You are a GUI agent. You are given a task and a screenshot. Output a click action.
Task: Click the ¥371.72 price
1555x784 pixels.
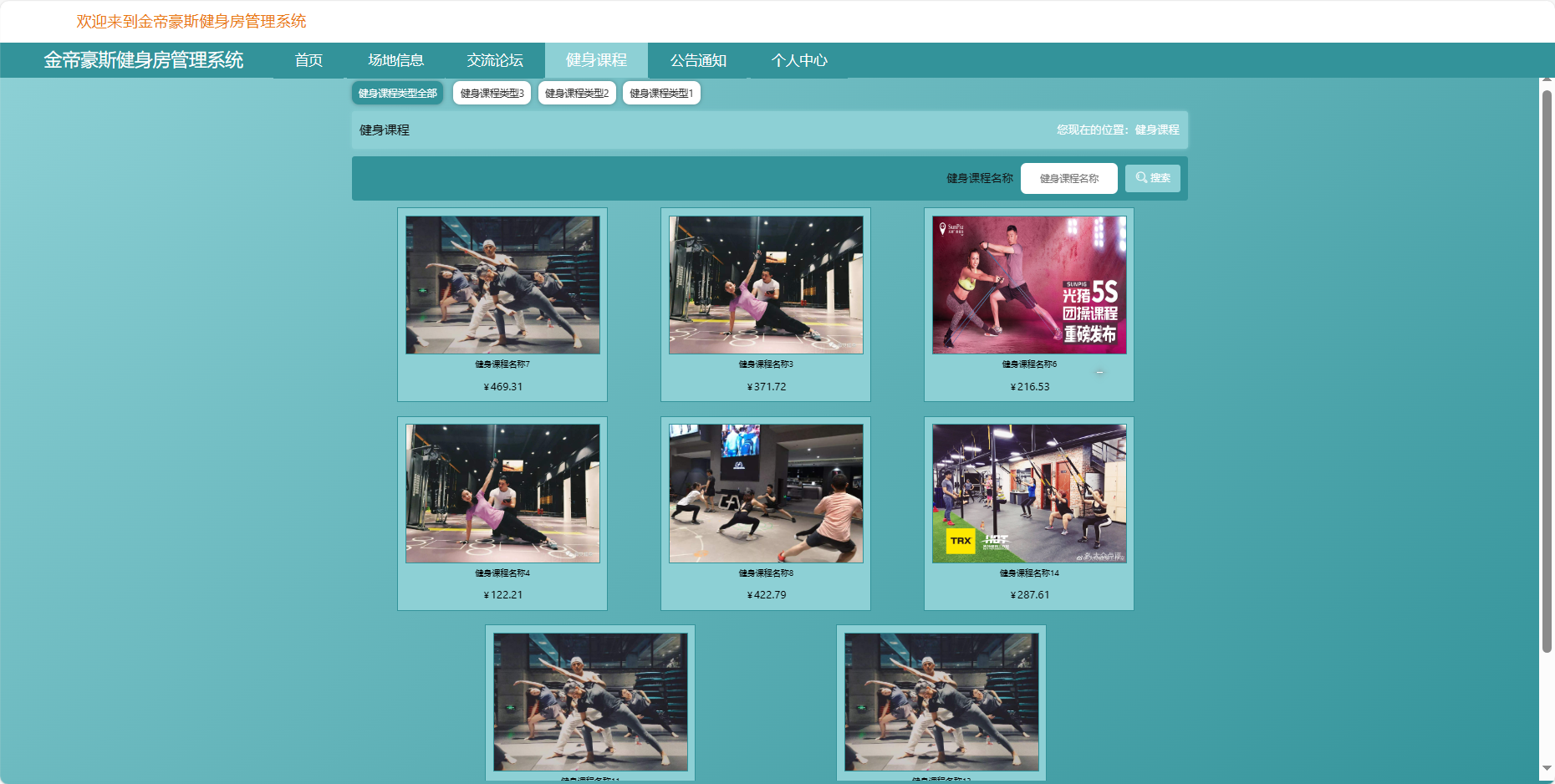(x=766, y=387)
